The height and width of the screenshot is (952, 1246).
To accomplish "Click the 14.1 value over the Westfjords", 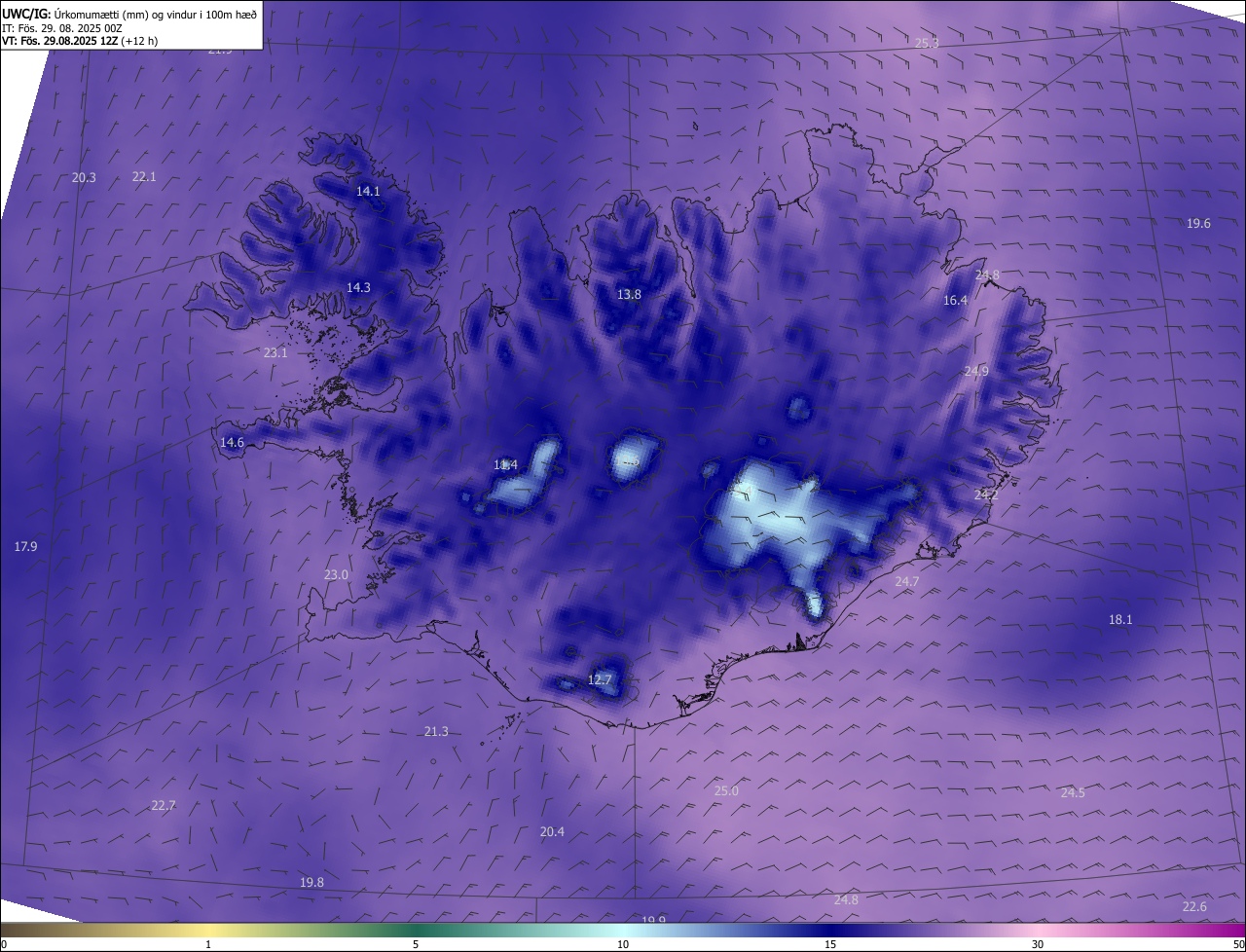I will coord(368,192).
